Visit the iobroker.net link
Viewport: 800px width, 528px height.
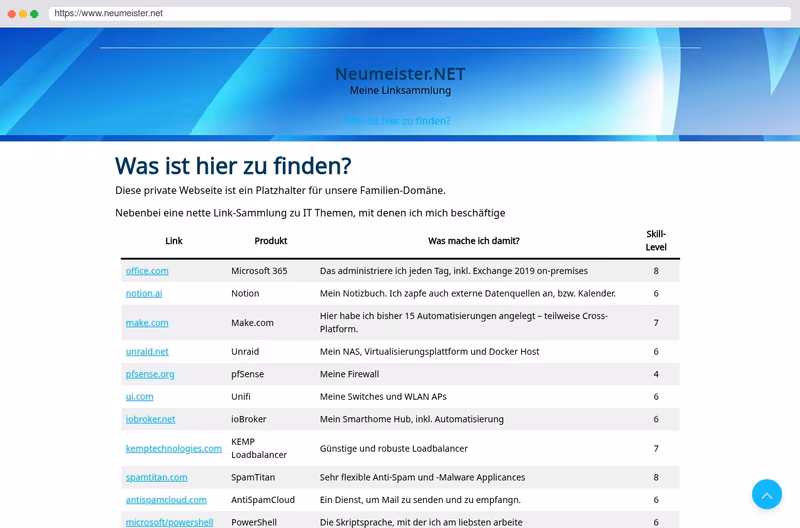click(x=151, y=419)
